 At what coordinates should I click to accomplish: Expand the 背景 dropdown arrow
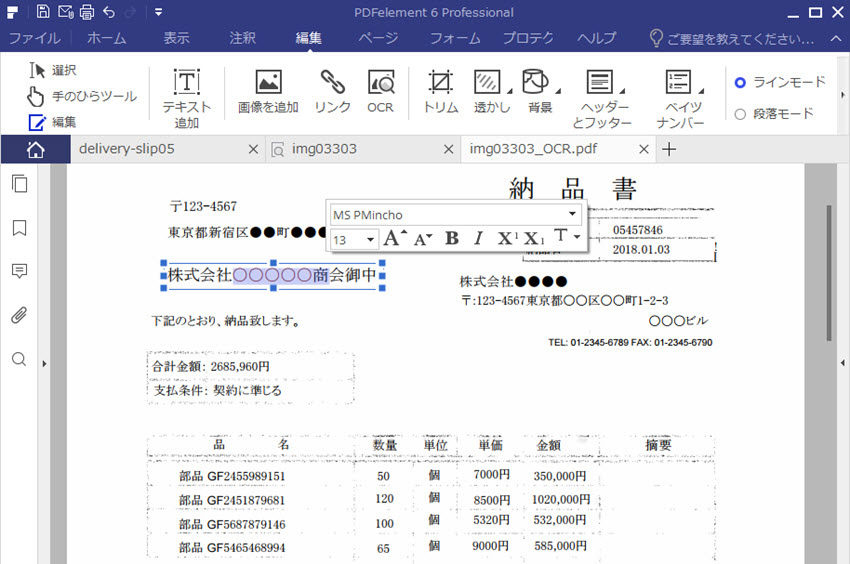pos(558,91)
